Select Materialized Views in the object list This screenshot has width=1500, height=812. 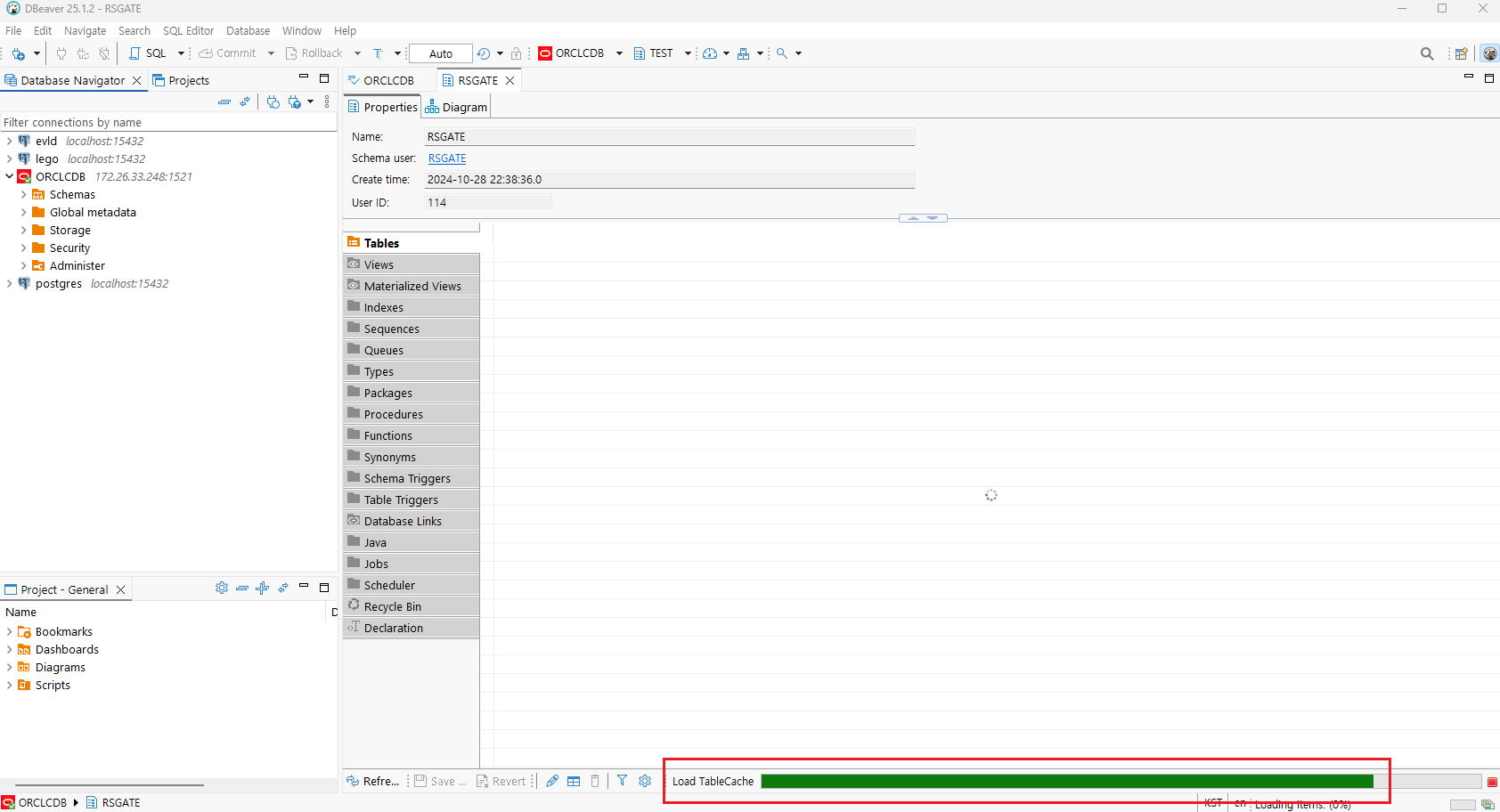[412, 286]
